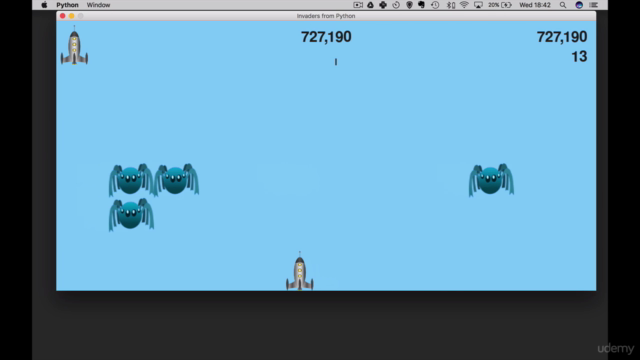This screenshot has width=640, height=360.
Task: Click the Invaders from Python window title
Action: point(326,16)
